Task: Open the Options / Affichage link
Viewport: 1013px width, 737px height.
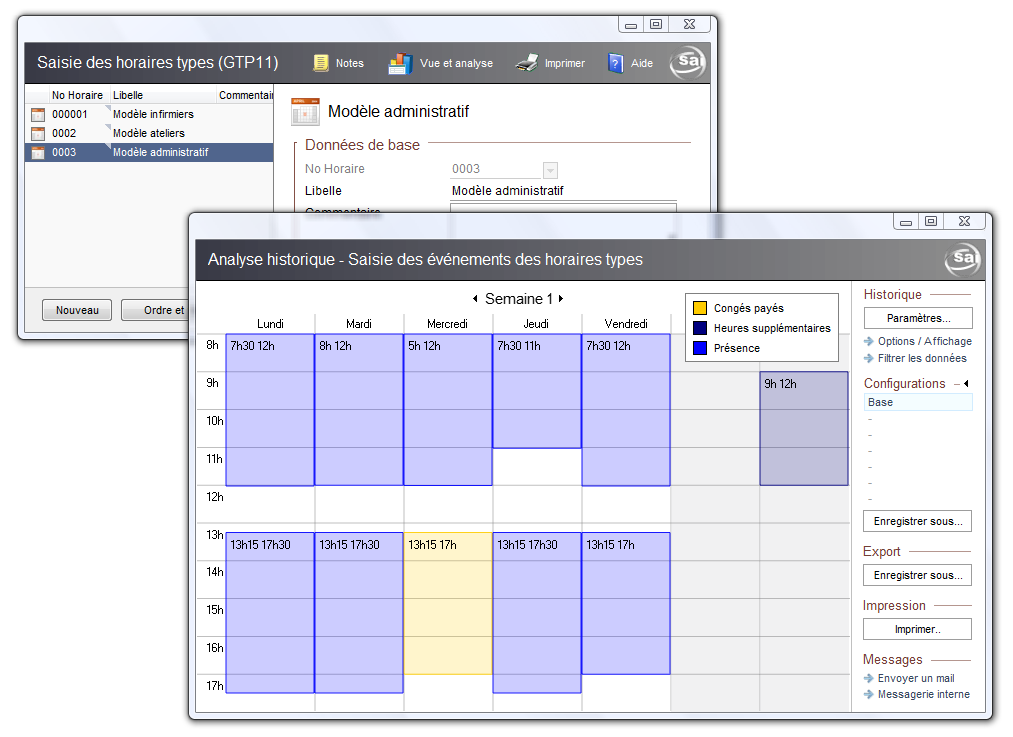Action: pos(924,342)
